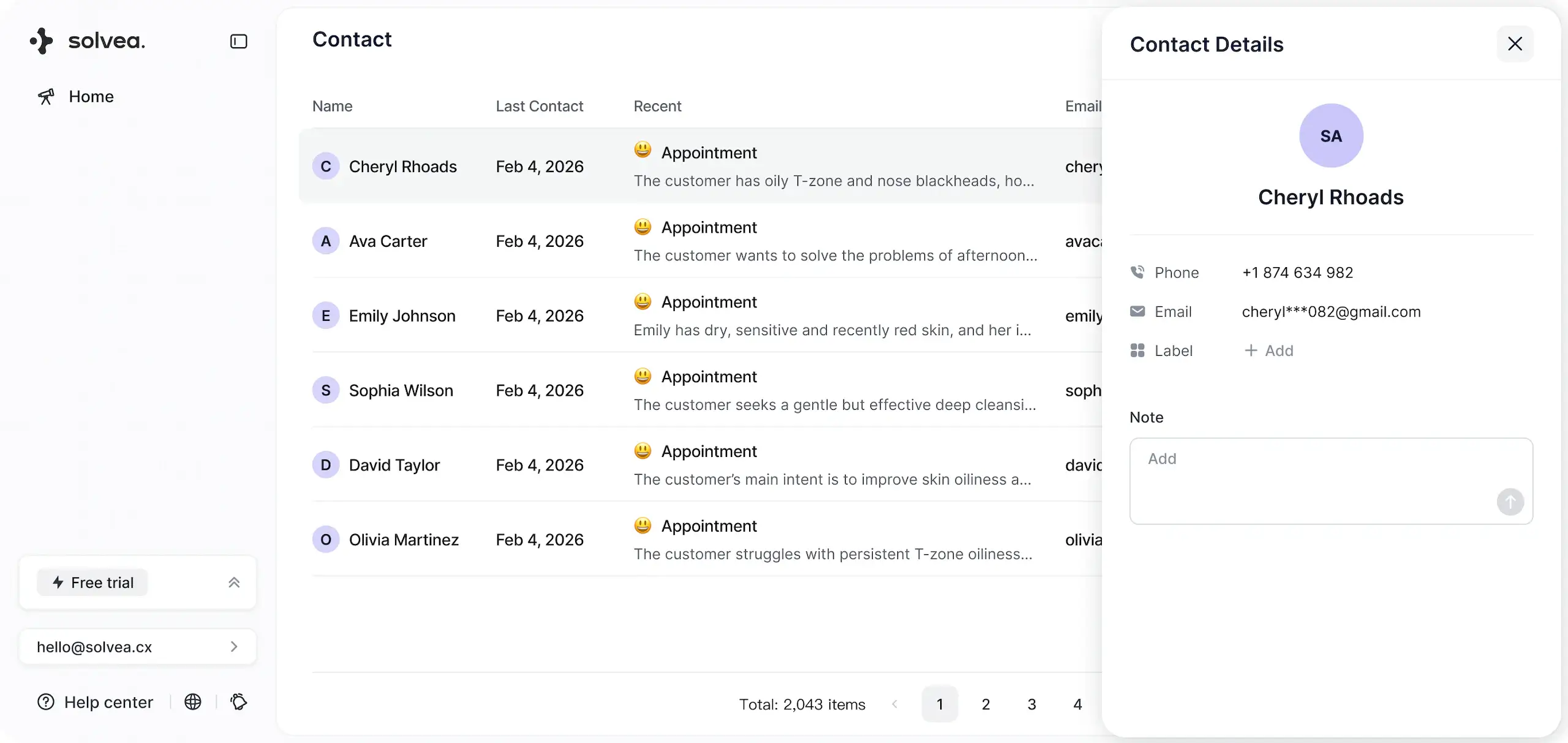
Task: Click the theme icon next to the globe
Action: [x=239, y=702]
